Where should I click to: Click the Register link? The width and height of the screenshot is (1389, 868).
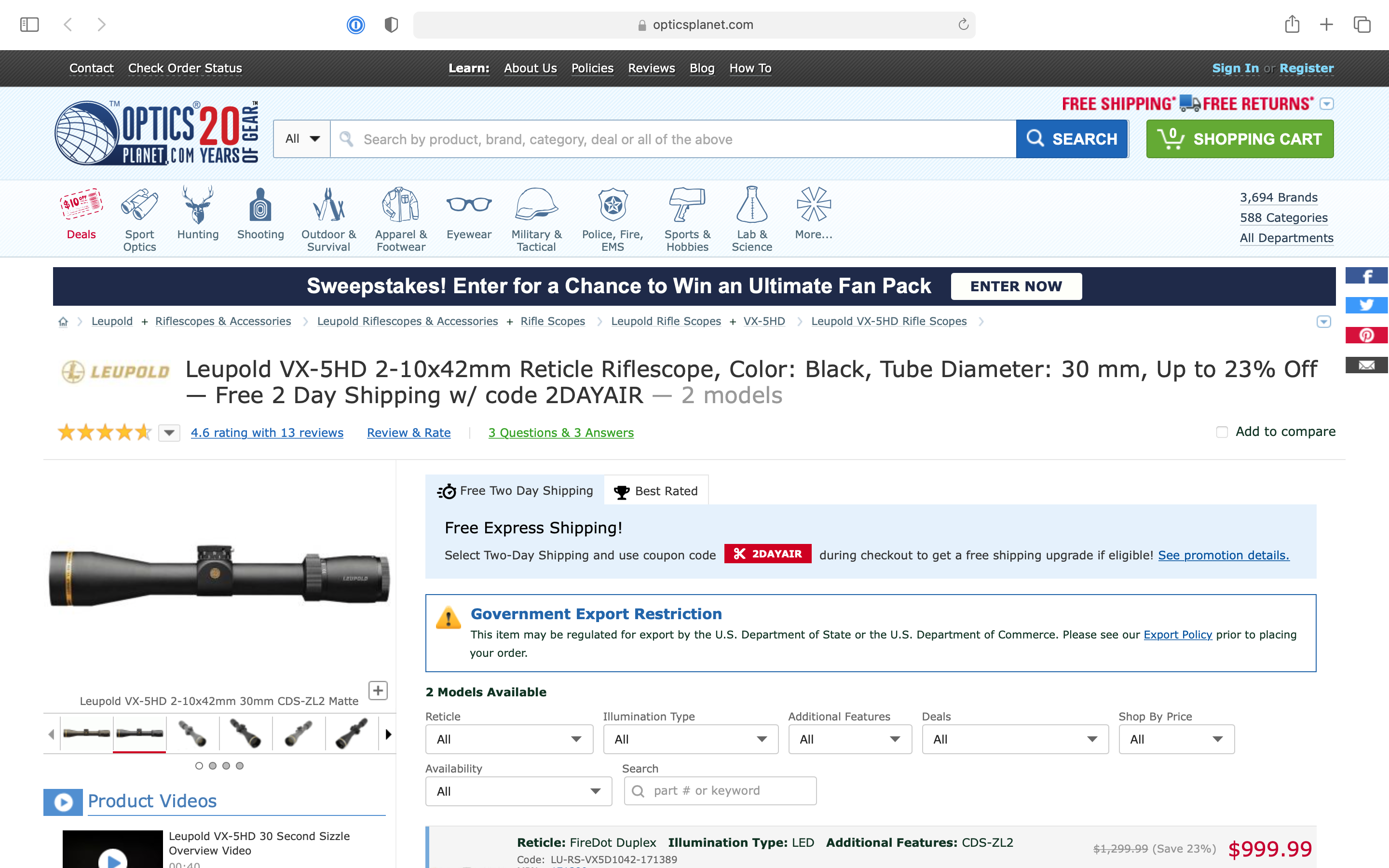click(x=1307, y=68)
